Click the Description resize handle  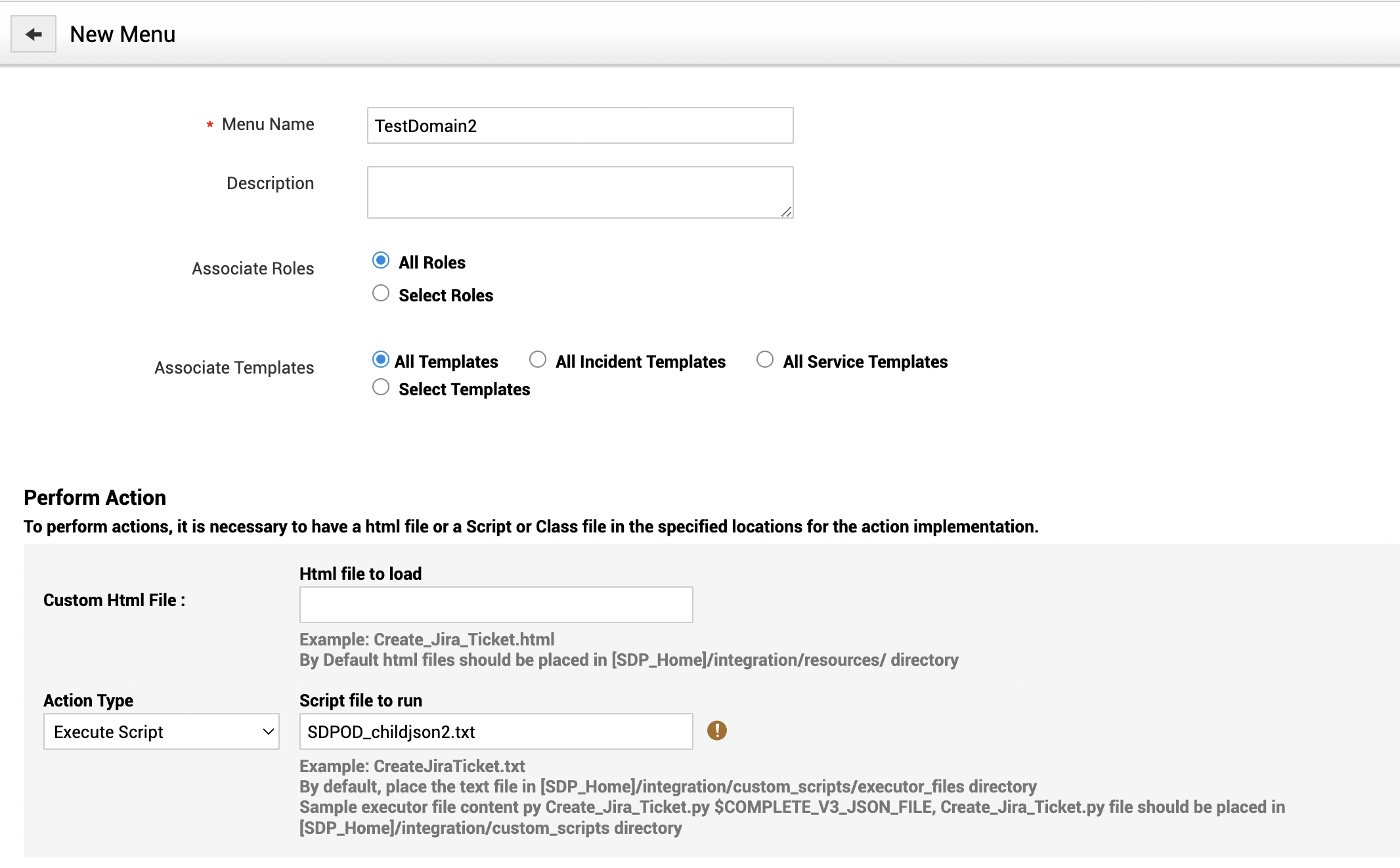786,211
